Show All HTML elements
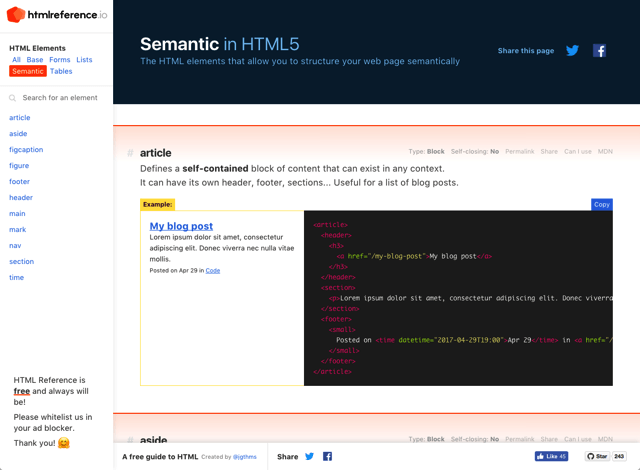The width and height of the screenshot is (640, 470). coord(16,60)
